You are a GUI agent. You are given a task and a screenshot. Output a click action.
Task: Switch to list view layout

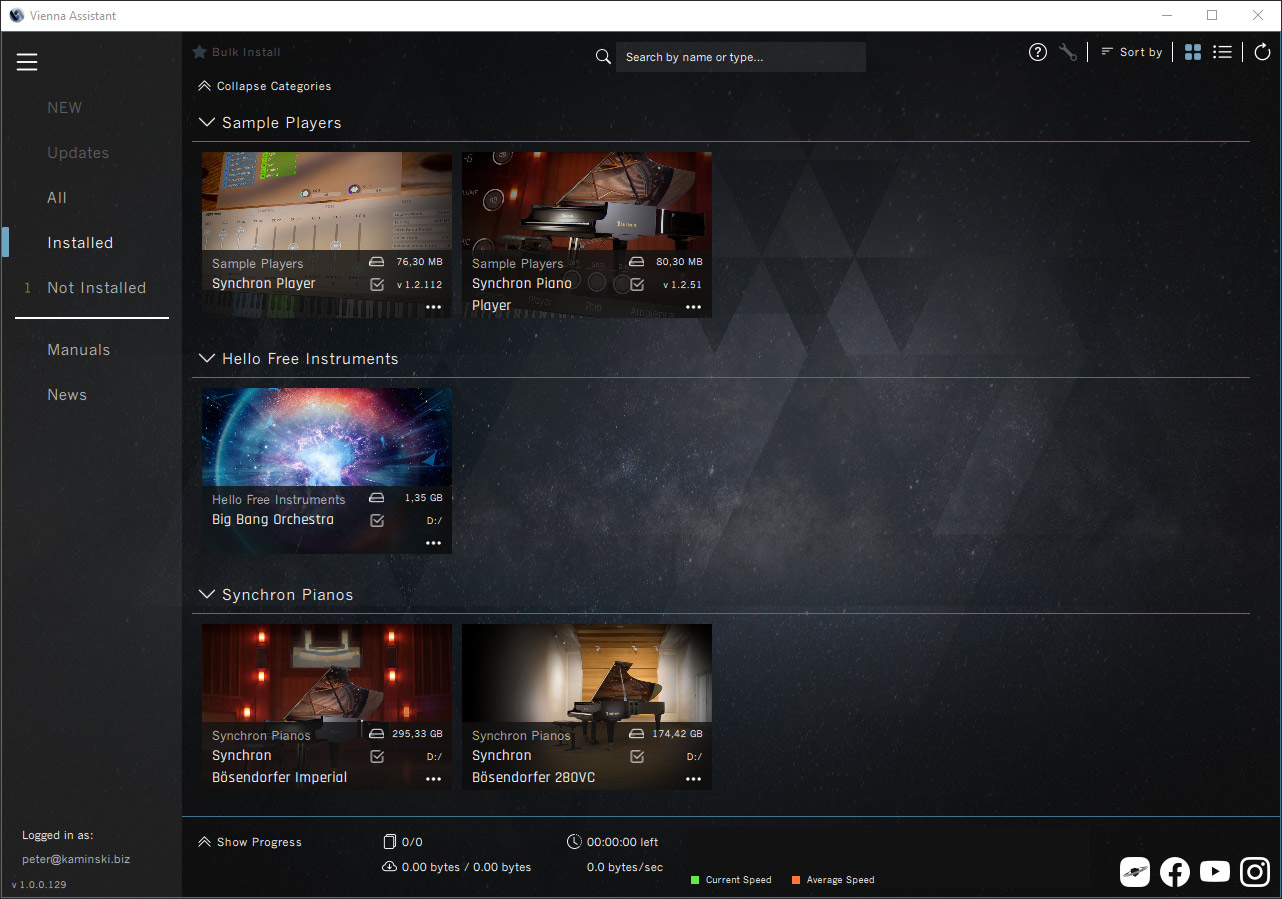tap(1222, 52)
